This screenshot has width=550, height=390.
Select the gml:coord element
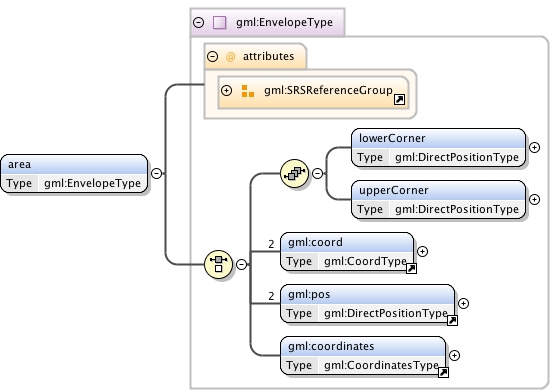[x=347, y=251]
